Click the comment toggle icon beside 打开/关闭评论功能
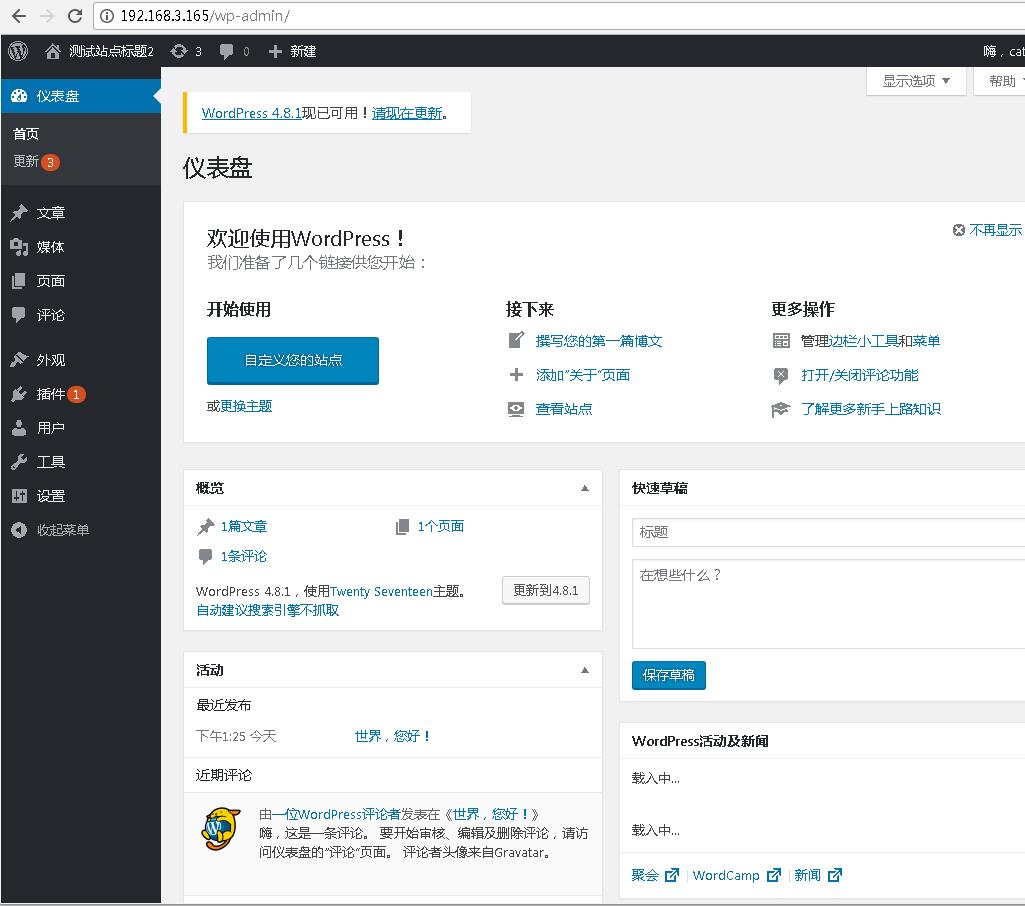 [781, 375]
